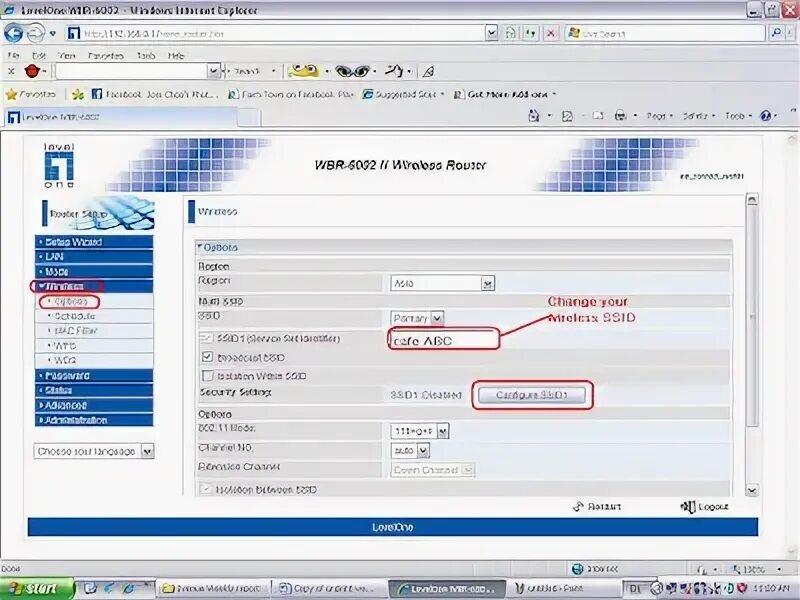Click the Logout icon link

coord(687,506)
